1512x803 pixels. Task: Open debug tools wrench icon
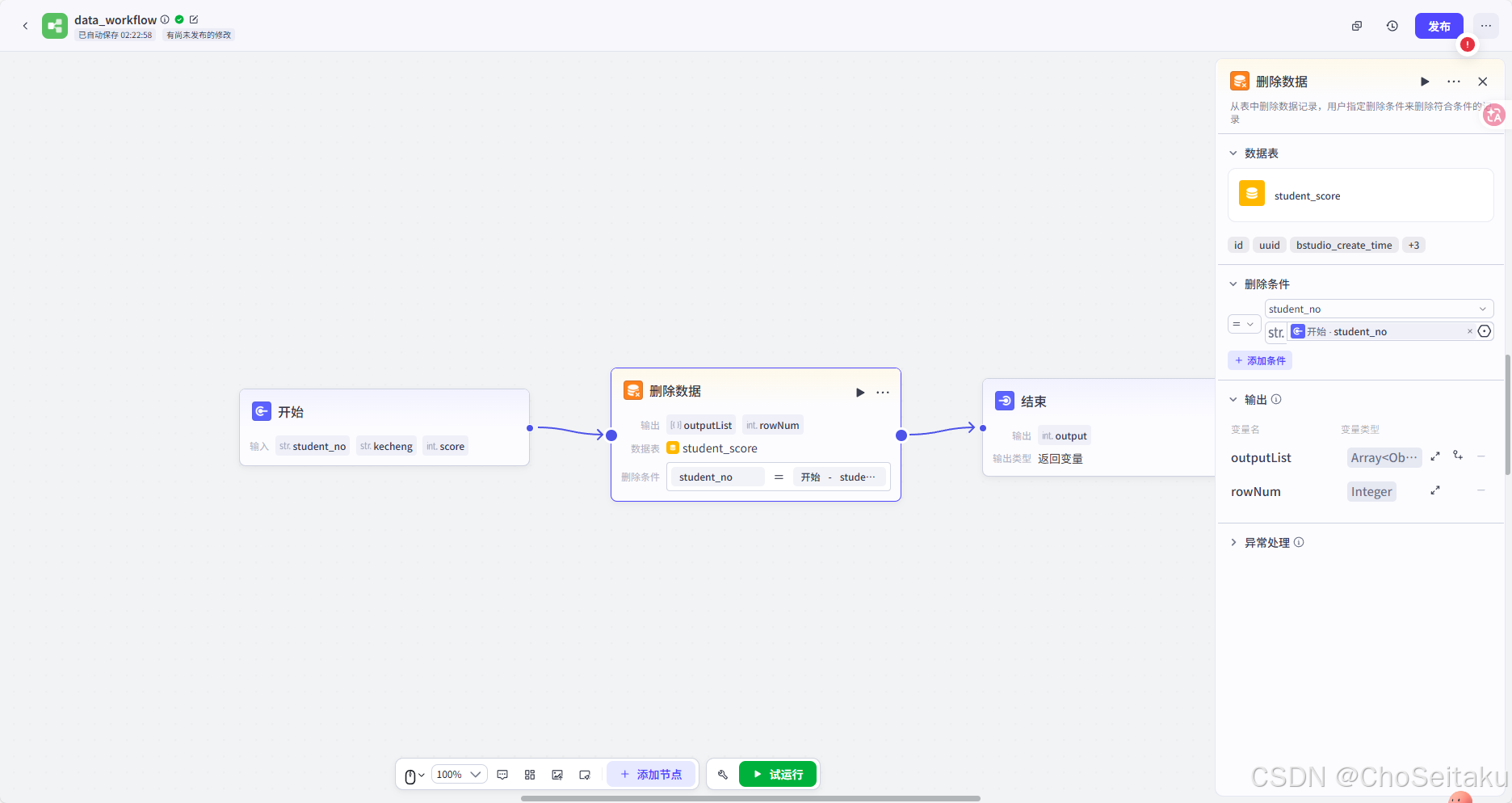[x=723, y=775]
